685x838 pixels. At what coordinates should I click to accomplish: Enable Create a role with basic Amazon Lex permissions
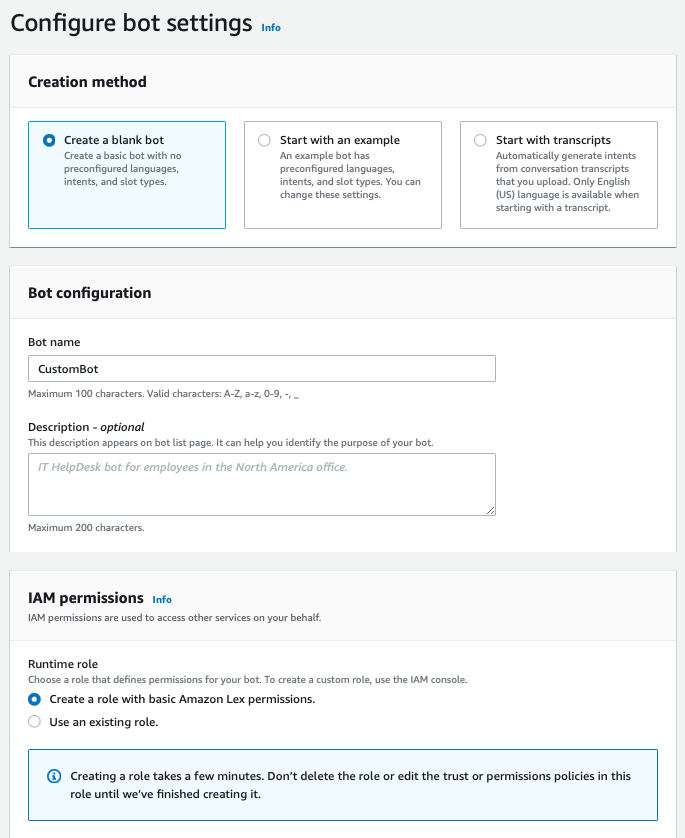click(x=35, y=699)
